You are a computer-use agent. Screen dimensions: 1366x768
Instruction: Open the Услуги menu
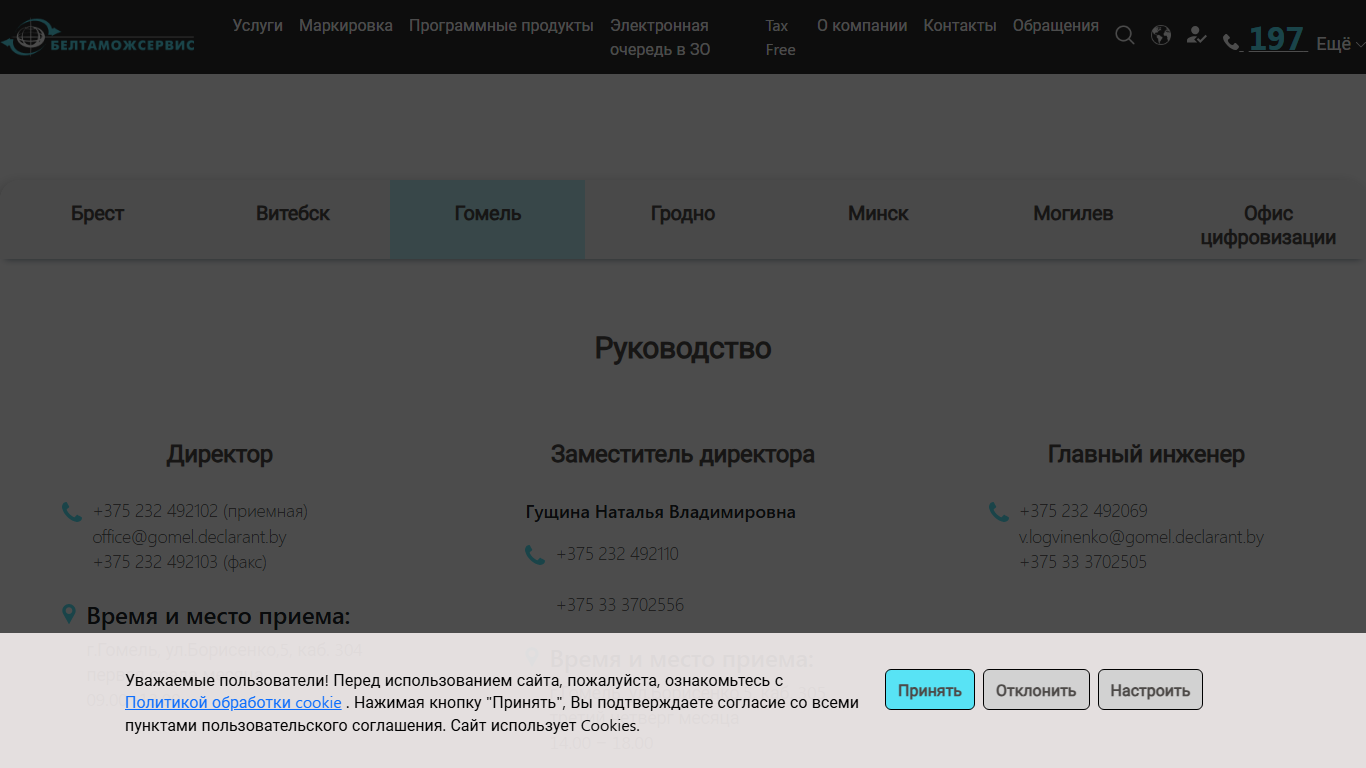[x=258, y=26]
